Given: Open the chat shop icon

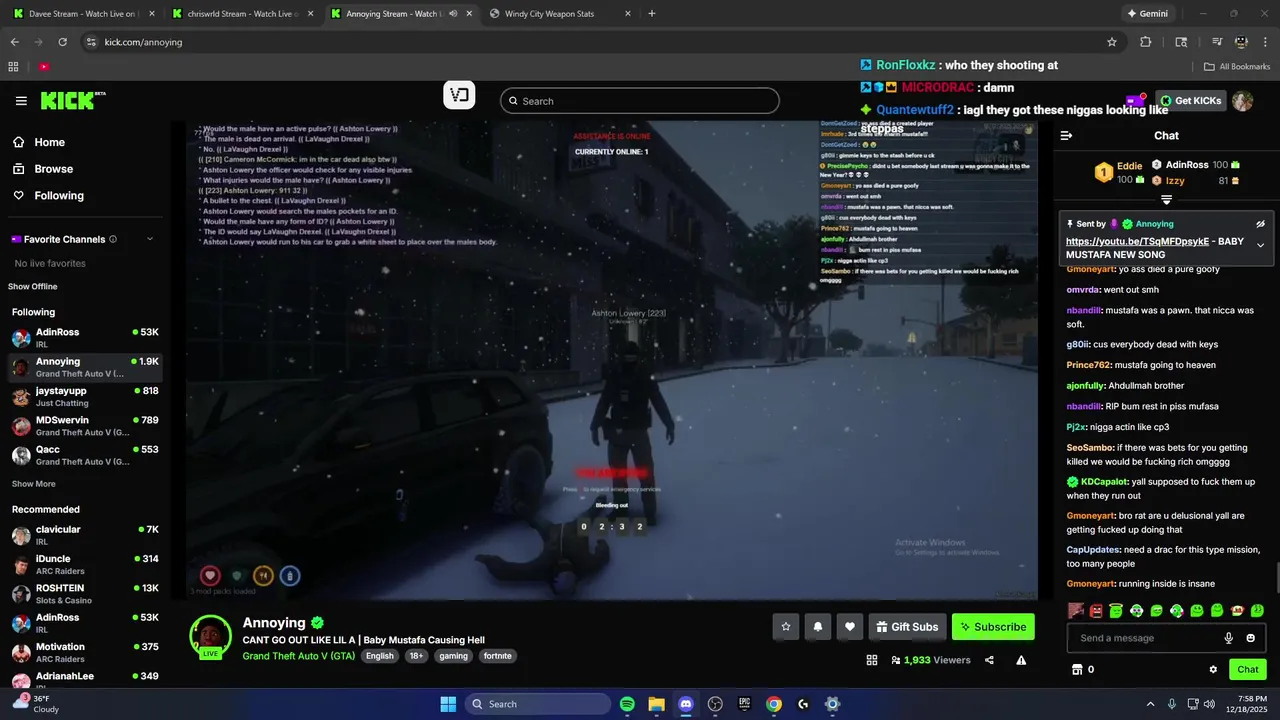Looking at the screenshot, I should [x=1076, y=669].
